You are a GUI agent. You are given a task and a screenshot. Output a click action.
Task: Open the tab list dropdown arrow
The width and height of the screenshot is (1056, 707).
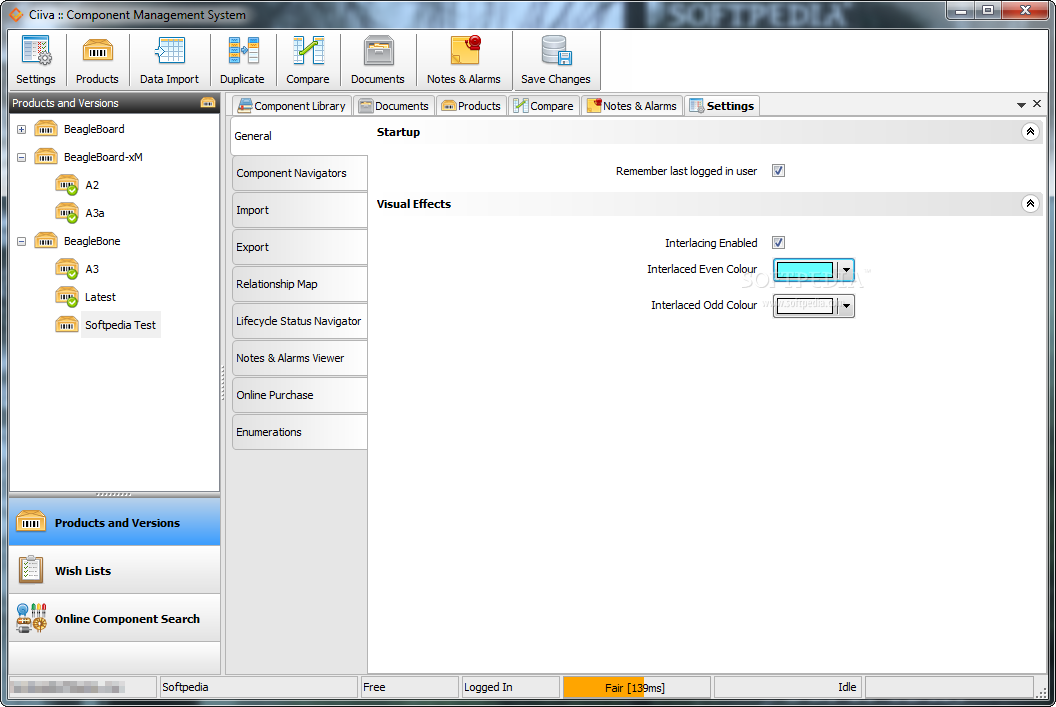(x=1021, y=105)
